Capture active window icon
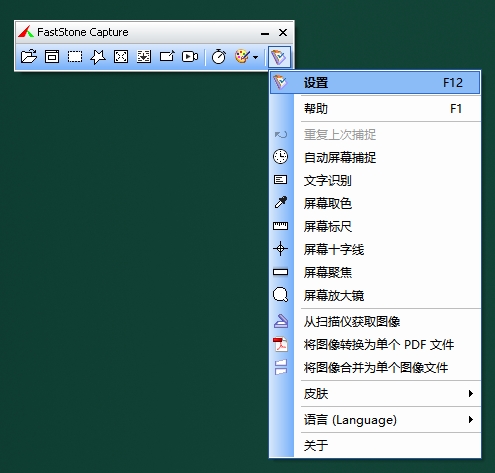The height and width of the screenshot is (473, 495). click(x=52, y=57)
